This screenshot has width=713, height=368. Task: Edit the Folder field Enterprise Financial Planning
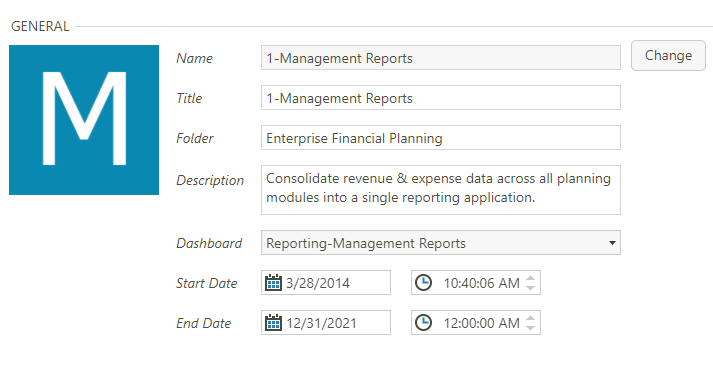[441, 138]
